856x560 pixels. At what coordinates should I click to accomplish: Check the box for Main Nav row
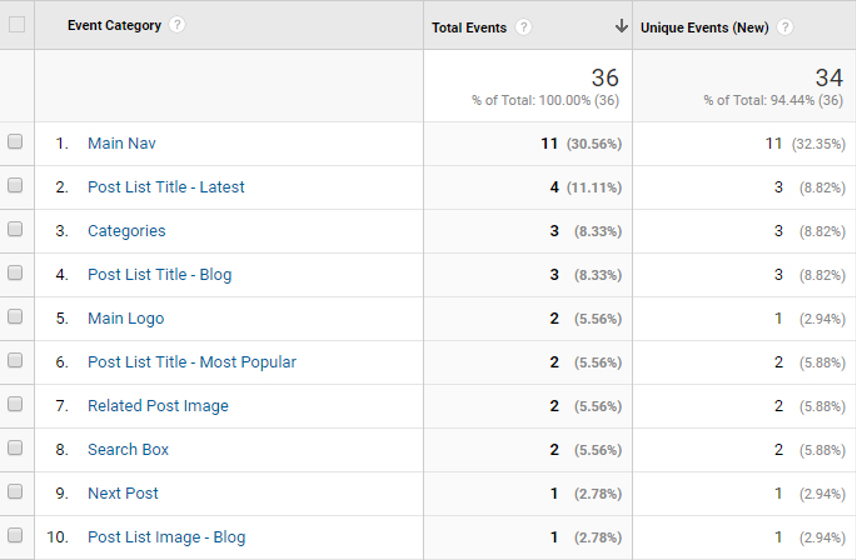point(15,142)
